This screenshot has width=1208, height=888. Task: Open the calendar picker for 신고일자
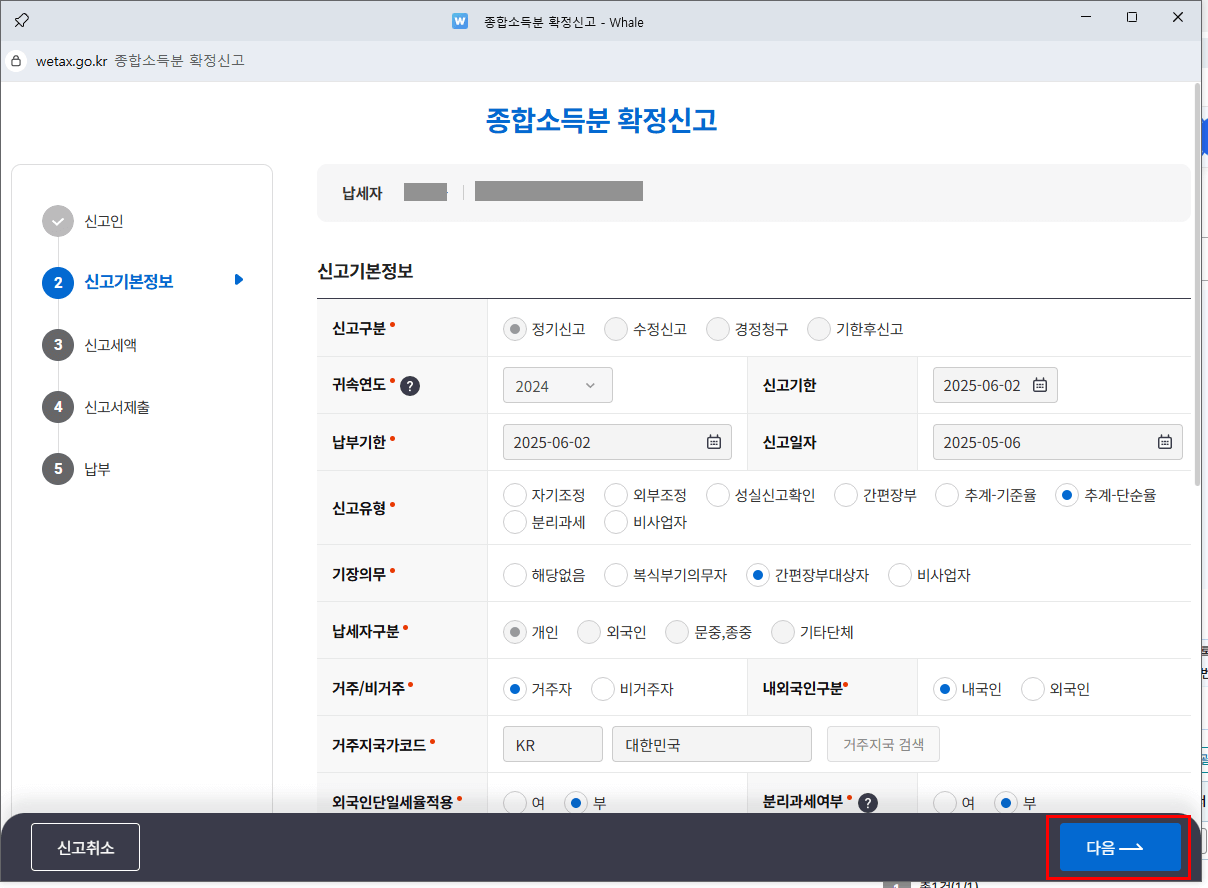[1164, 441]
